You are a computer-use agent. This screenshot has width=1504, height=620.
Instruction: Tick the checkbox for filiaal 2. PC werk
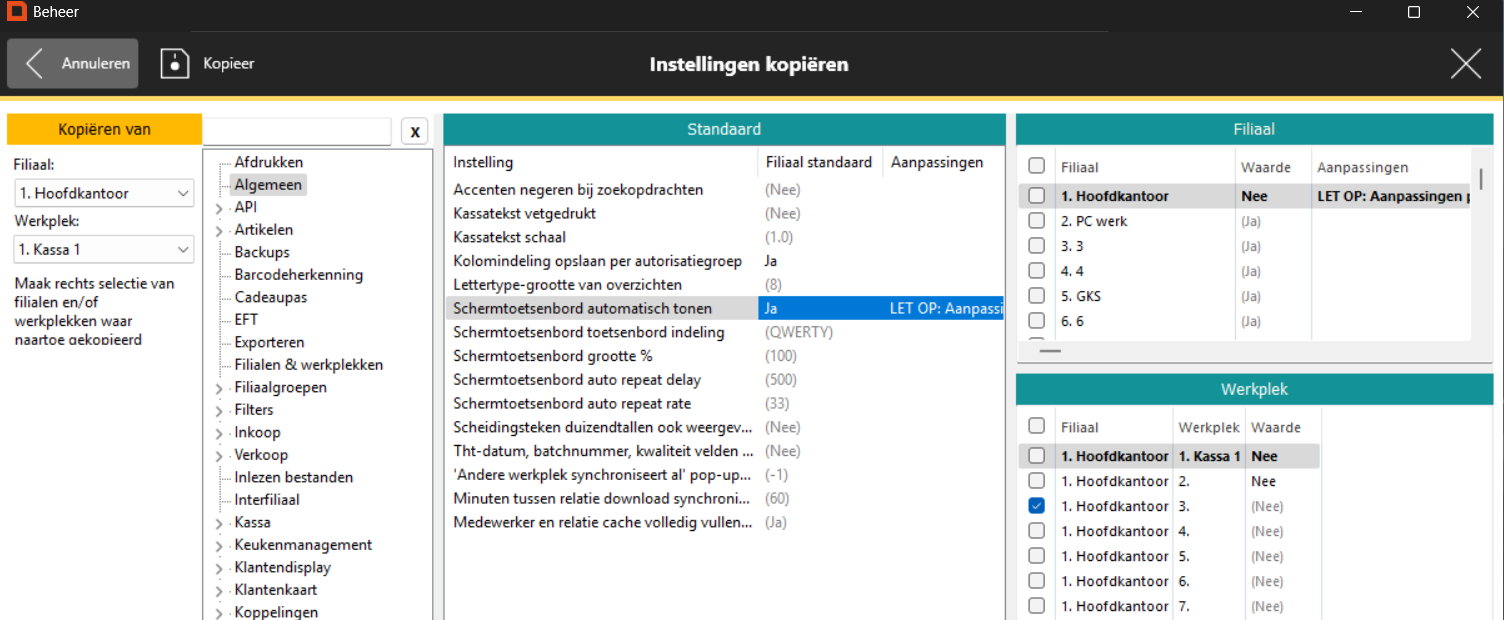1037,221
